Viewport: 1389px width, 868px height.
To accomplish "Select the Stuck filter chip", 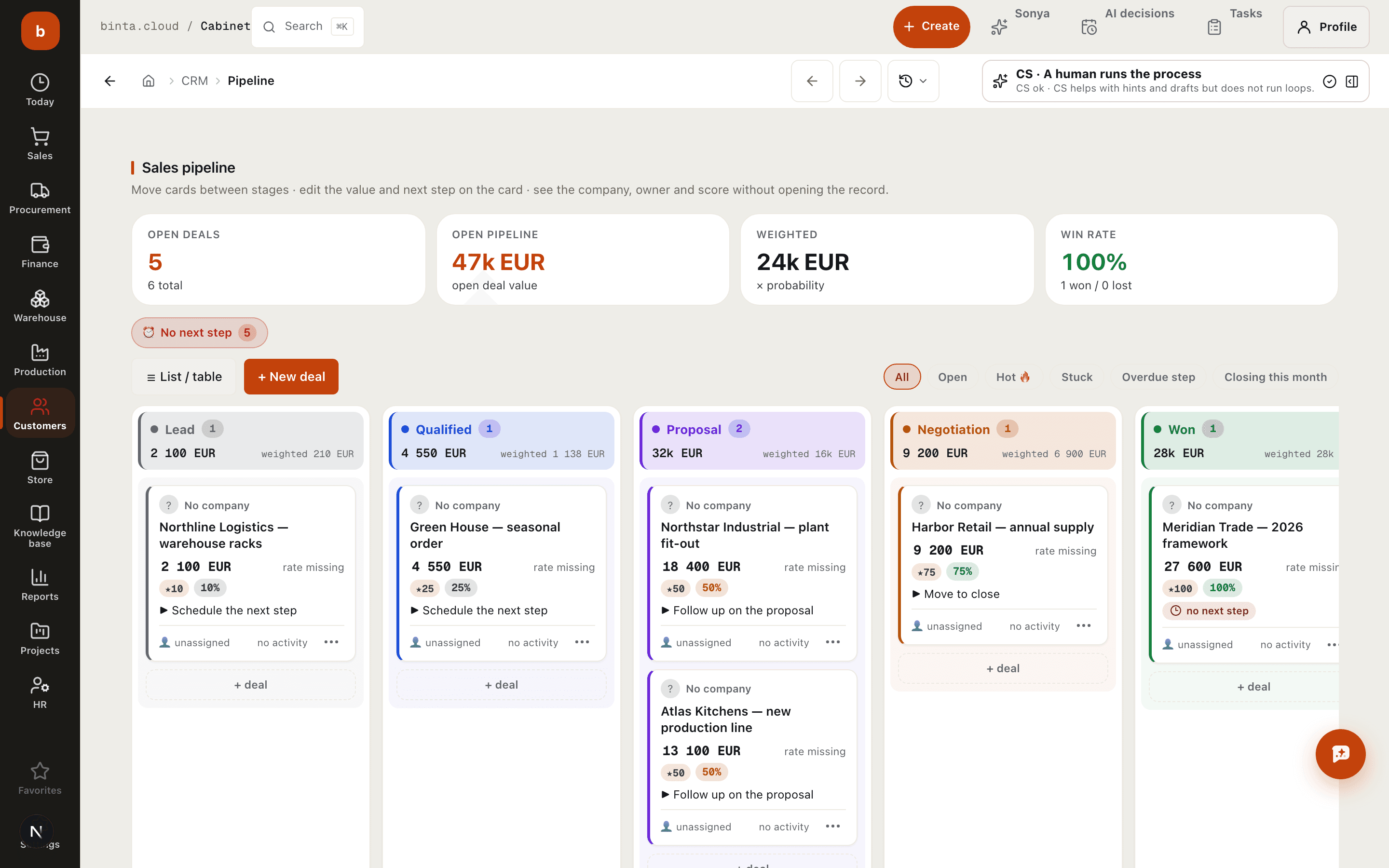I will 1077,377.
